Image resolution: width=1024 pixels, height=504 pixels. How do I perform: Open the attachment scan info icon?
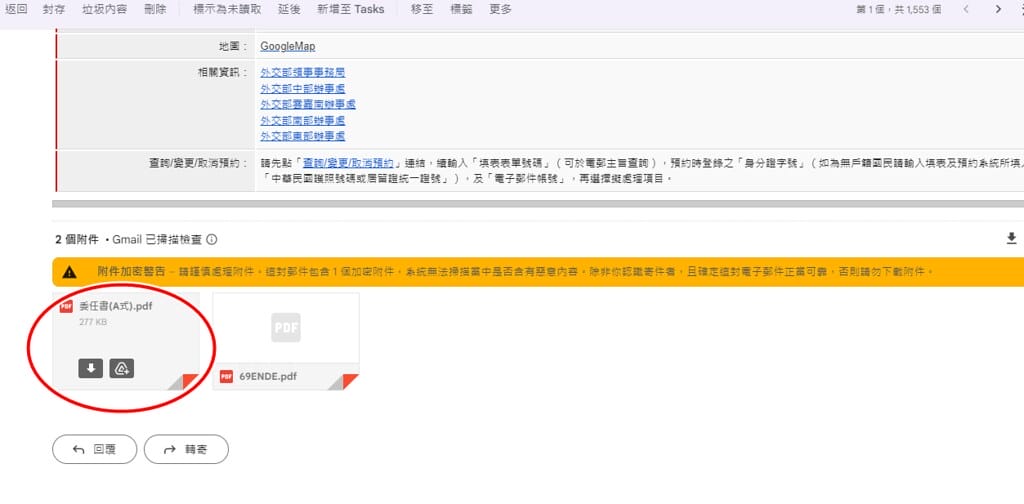212,240
